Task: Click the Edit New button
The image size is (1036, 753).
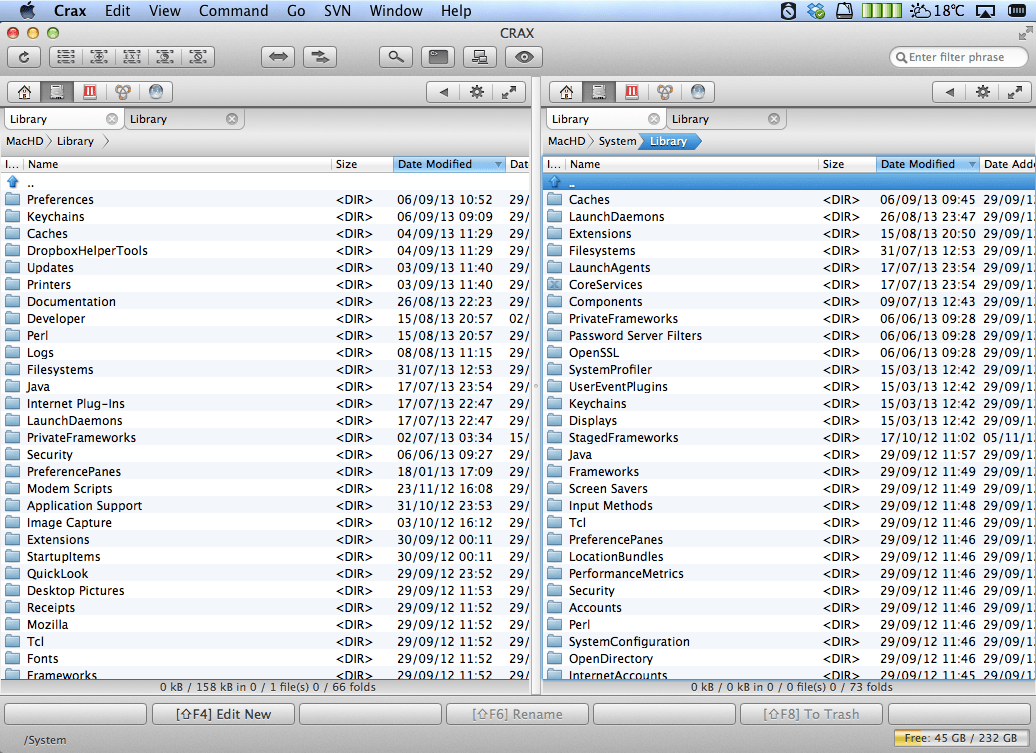Action: [223, 714]
